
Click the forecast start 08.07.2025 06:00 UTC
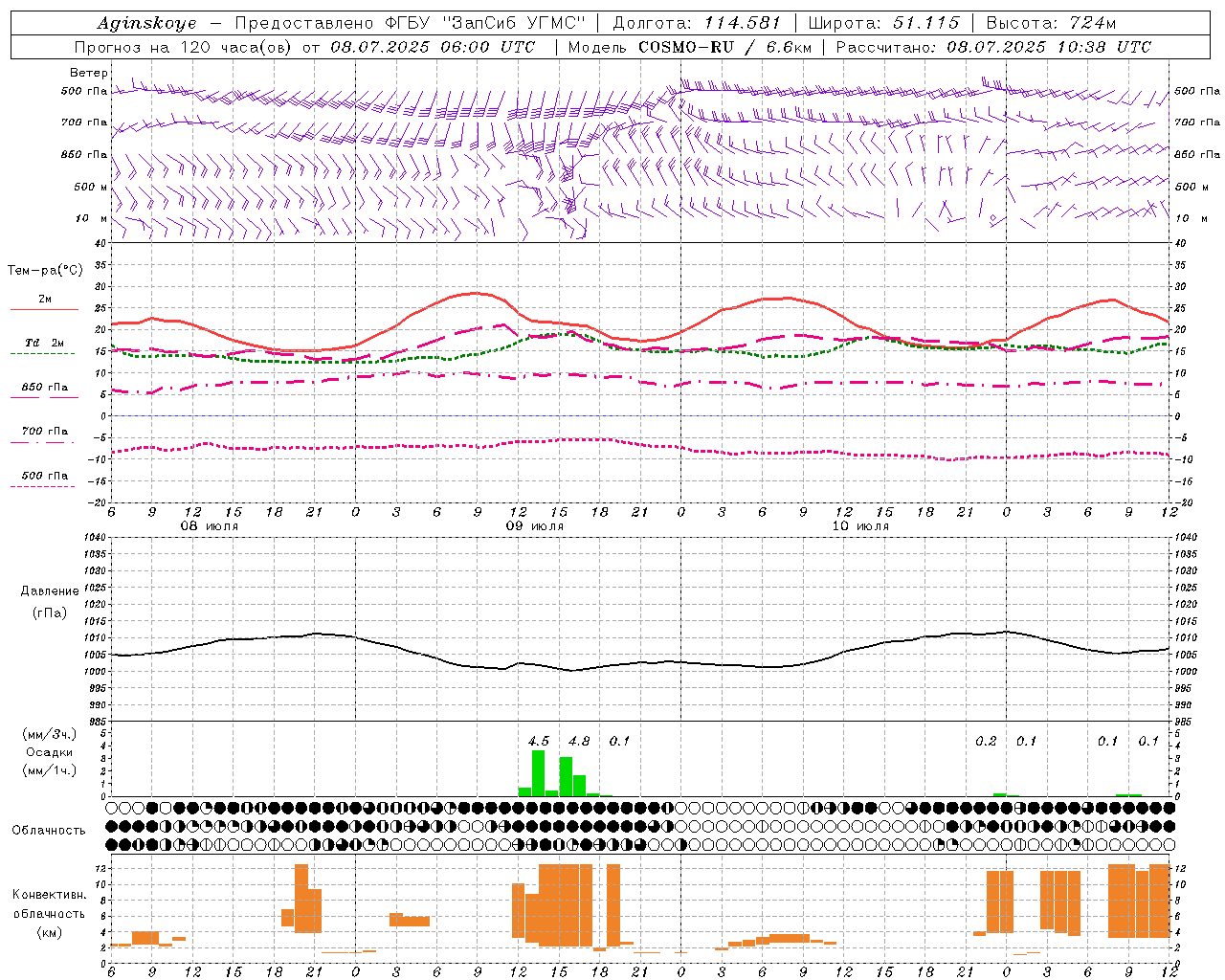pos(433,47)
